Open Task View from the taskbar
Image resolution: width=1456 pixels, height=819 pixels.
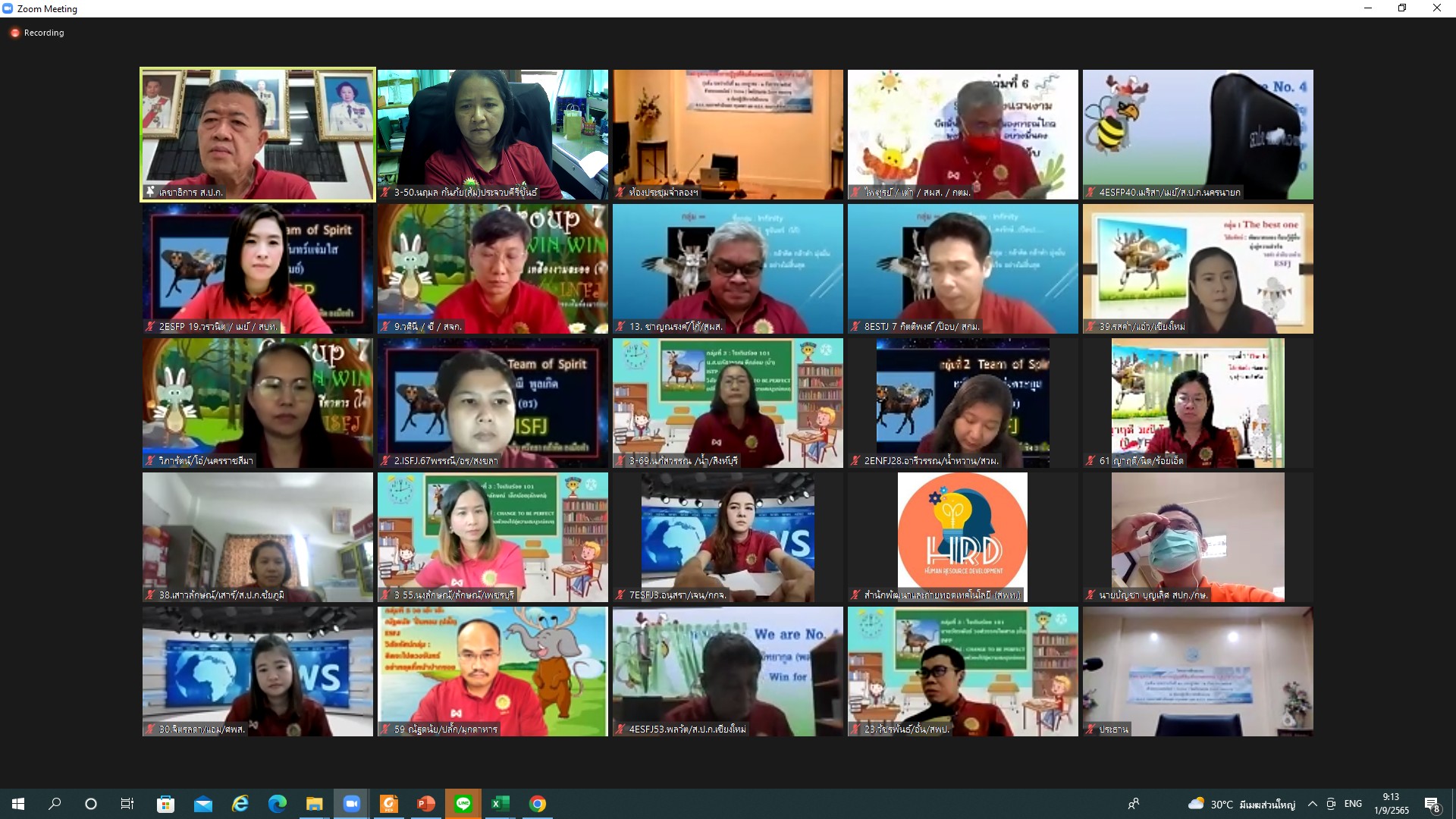pyautogui.click(x=127, y=804)
